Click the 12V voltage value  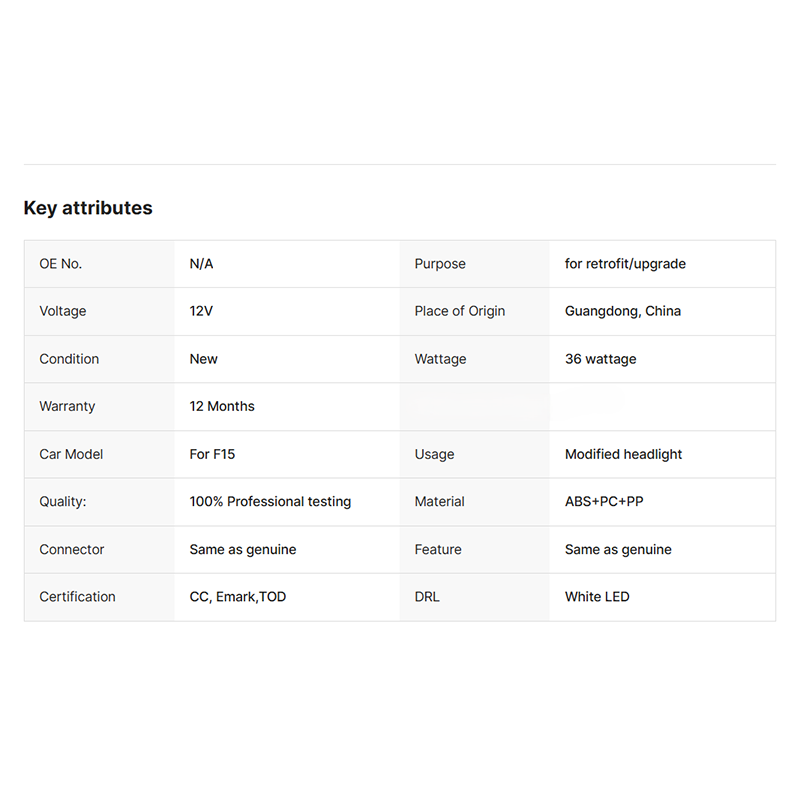pos(201,311)
